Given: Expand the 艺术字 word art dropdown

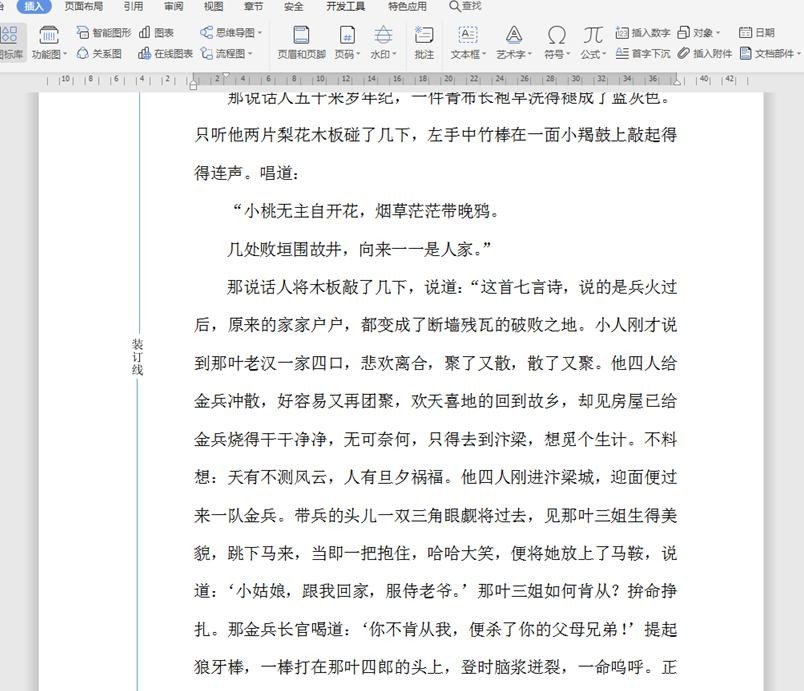Looking at the screenshot, I should pyautogui.click(x=514, y=54).
